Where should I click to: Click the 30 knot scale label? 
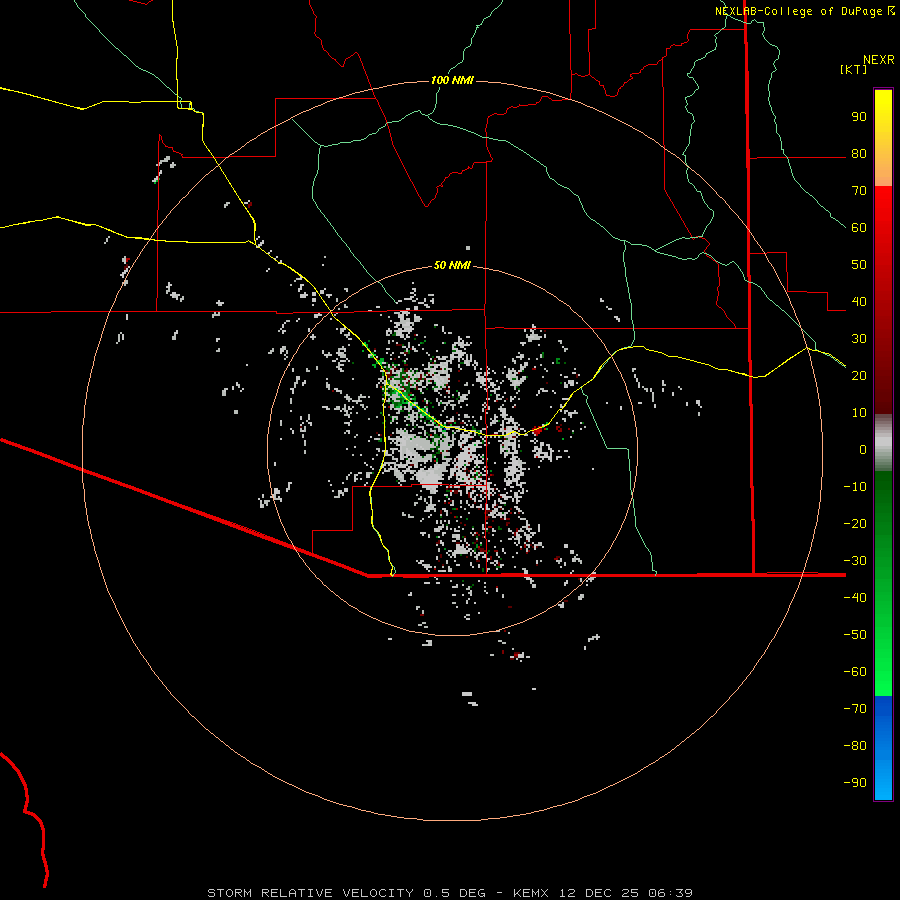pos(859,339)
